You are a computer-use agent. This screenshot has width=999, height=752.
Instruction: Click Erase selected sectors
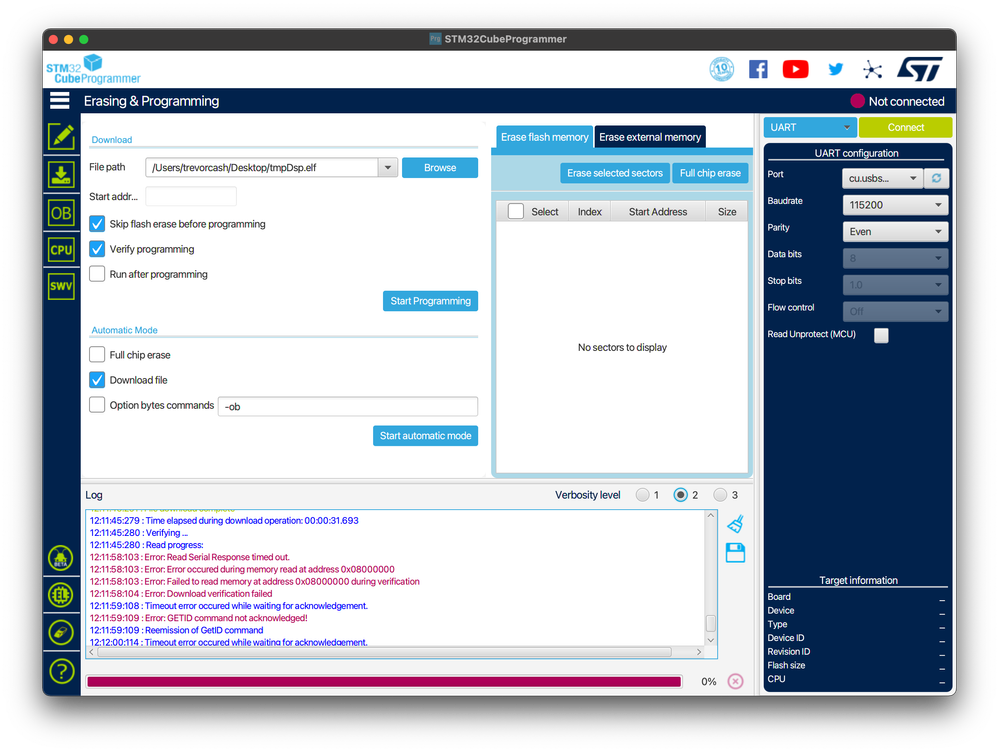(x=615, y=173)
